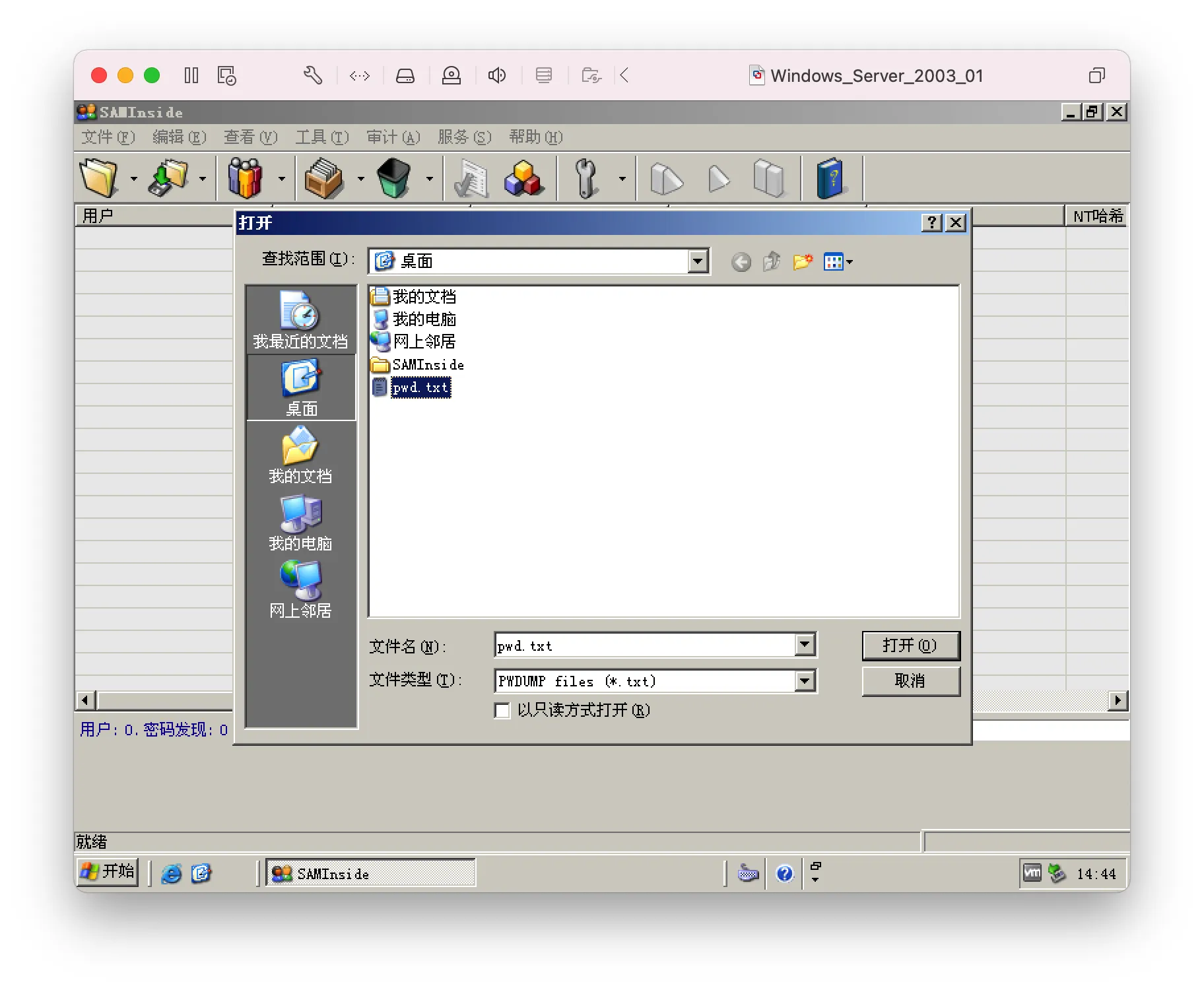Open the view menu icon in dialog
1204x990 pixels.
coord(838,262)
